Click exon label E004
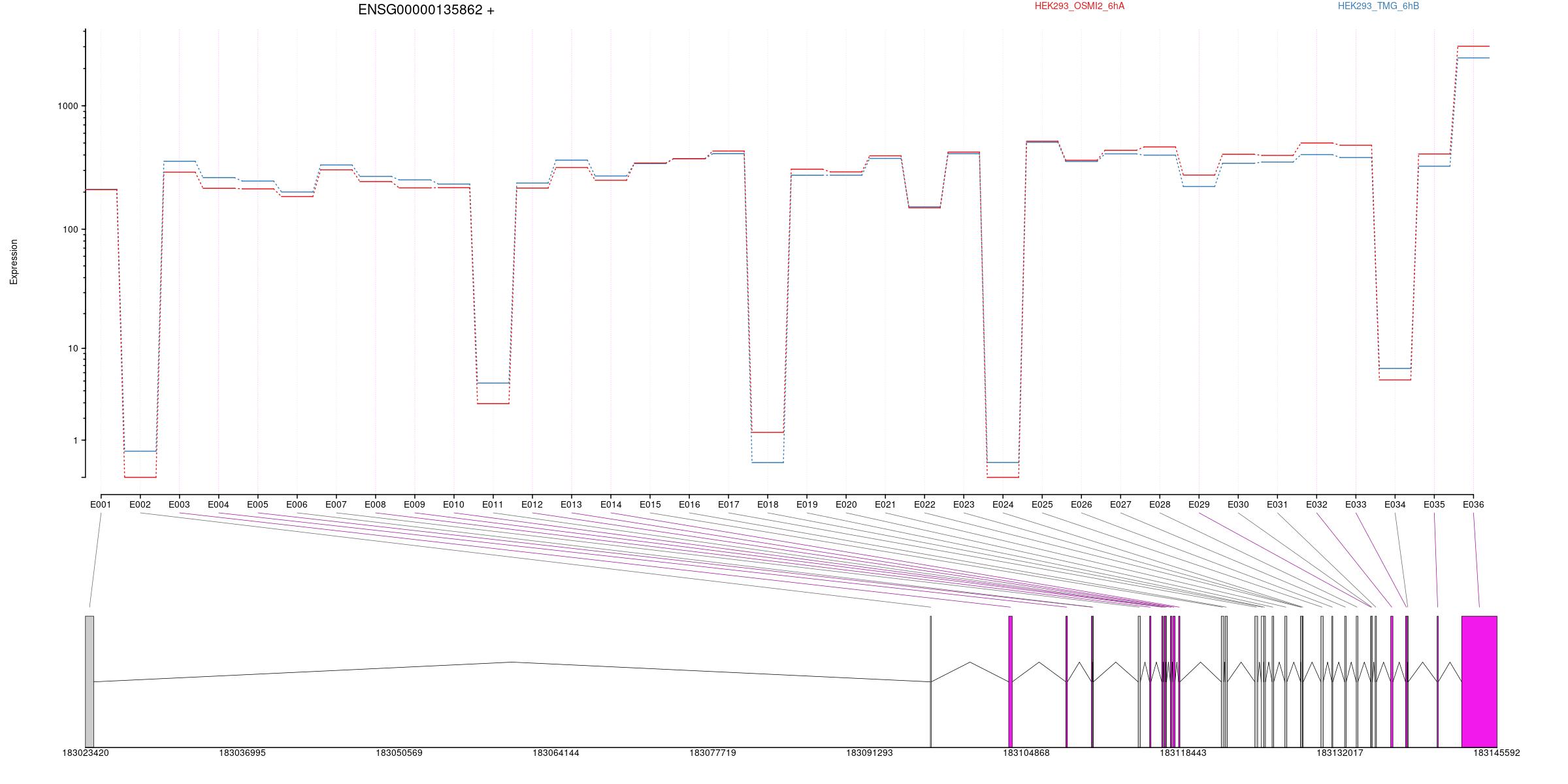This screenshot has height=784, width=1568. click(218, 504)
